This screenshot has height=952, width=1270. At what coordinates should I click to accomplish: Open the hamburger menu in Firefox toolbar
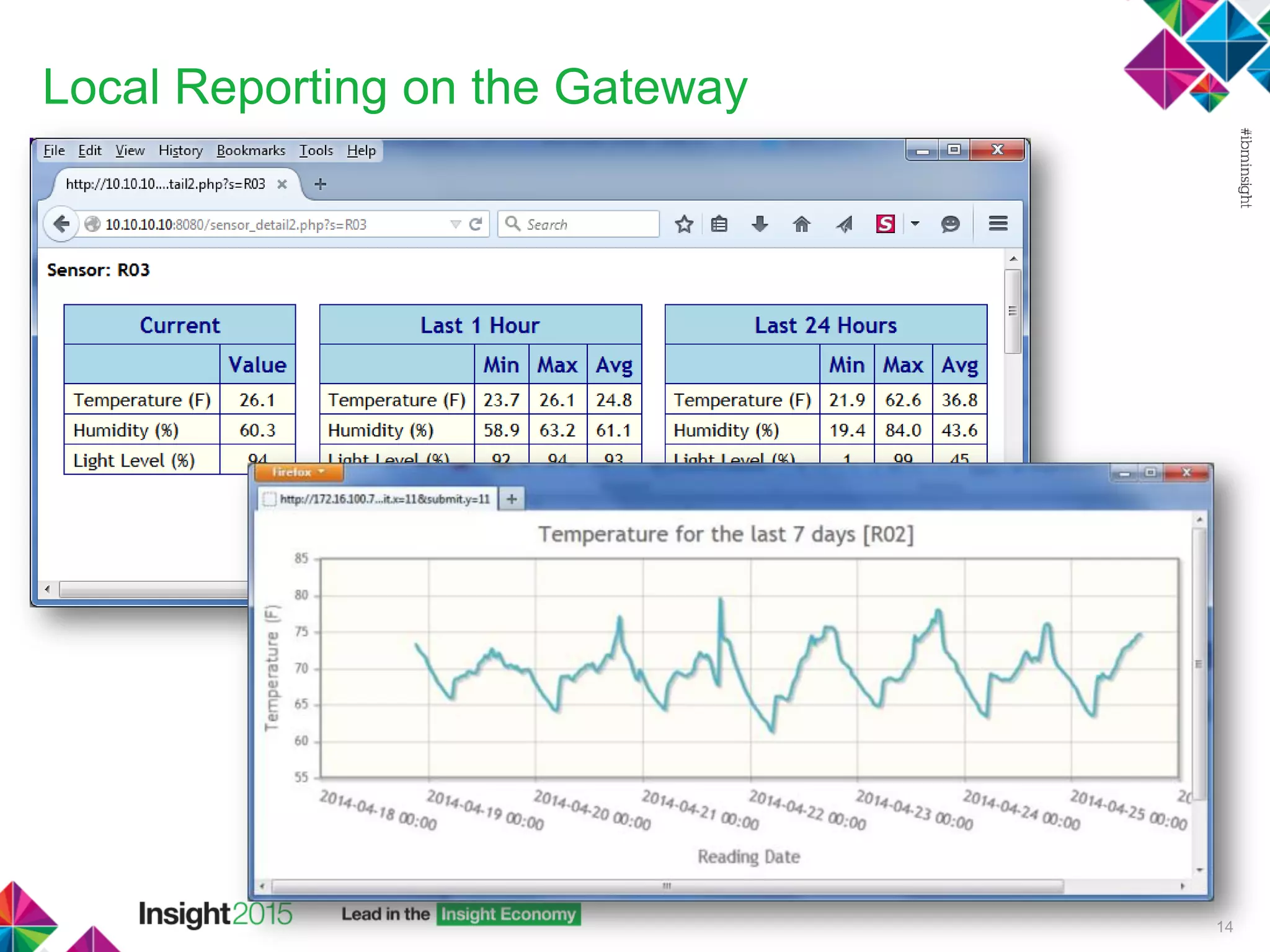tap(998, 224)
